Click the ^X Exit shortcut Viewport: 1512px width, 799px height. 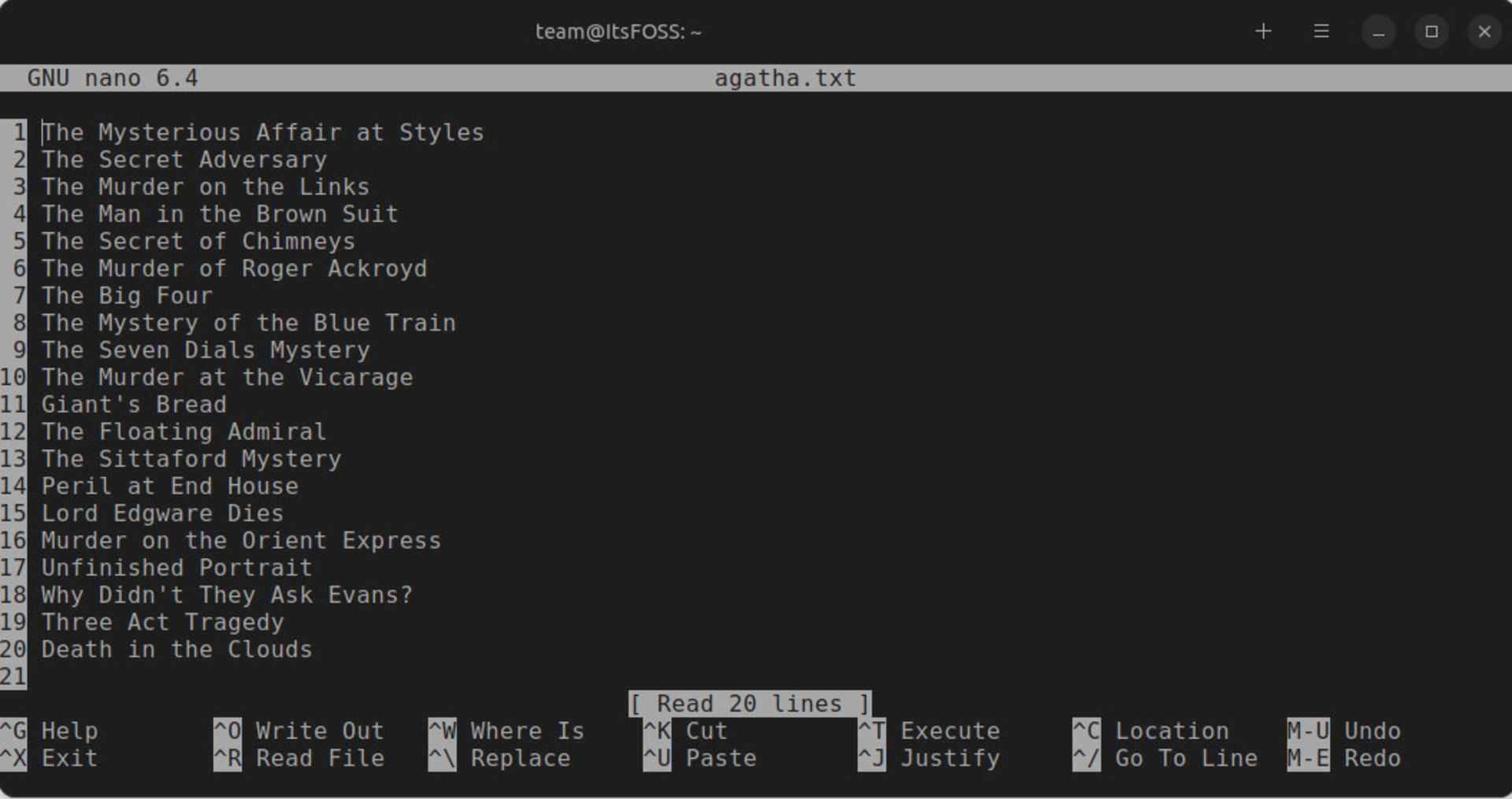(x=49, y=758)
